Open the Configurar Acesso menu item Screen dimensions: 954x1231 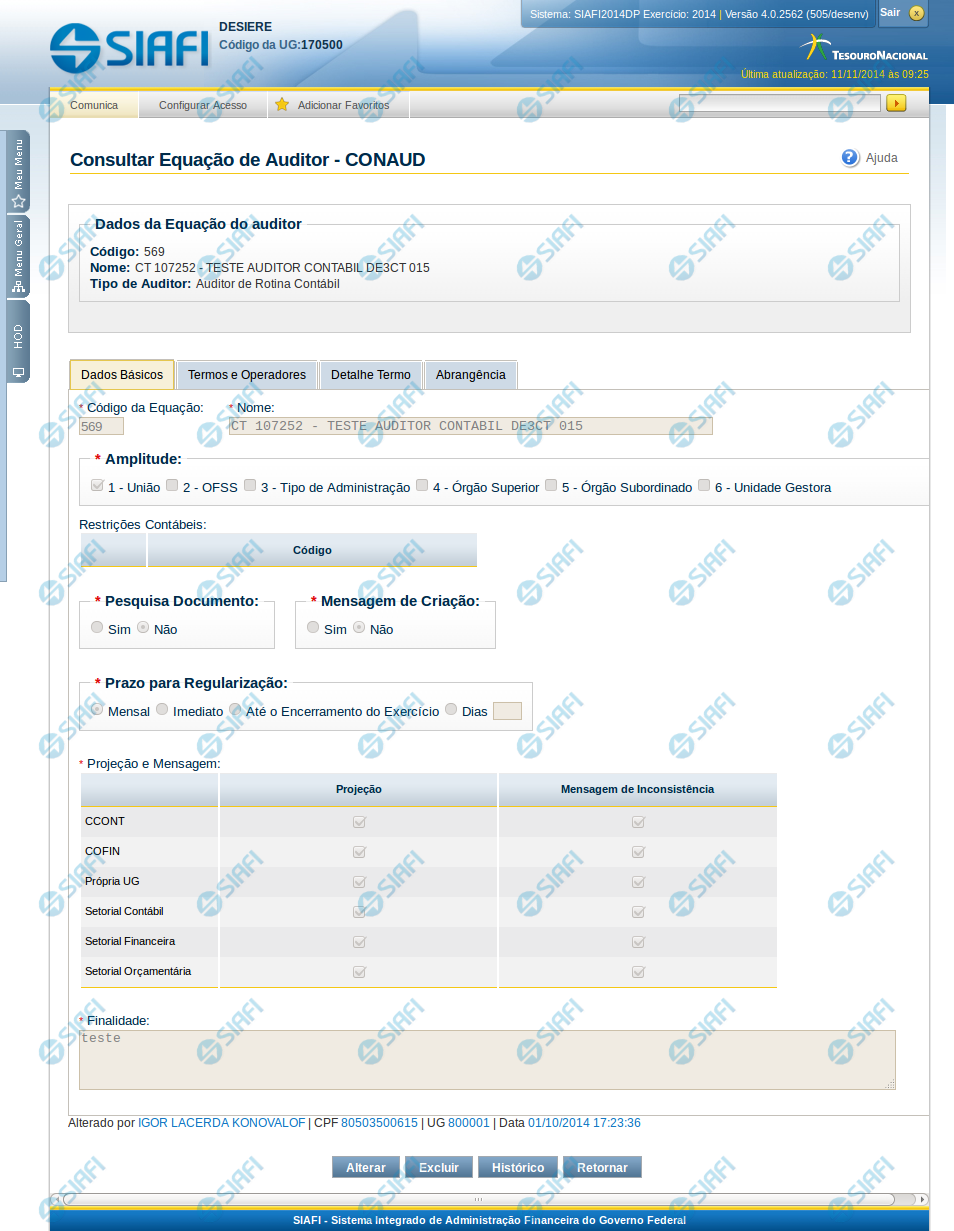(203, 105)
